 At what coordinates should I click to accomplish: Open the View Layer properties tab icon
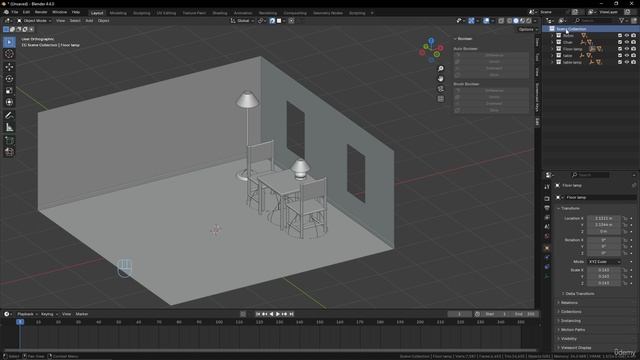point(547,218)
